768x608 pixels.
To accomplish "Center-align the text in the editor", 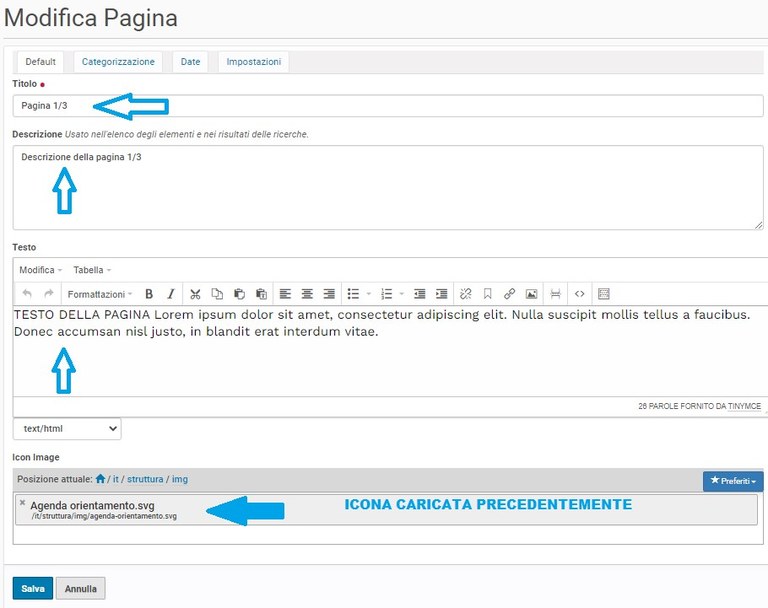I will [307, 294].
